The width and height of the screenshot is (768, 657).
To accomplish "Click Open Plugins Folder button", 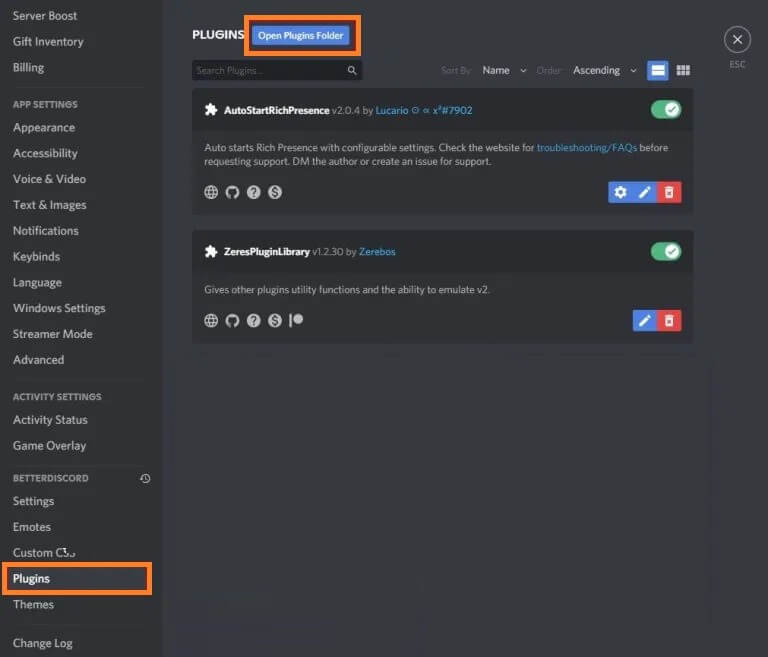I will pos(301,36).
